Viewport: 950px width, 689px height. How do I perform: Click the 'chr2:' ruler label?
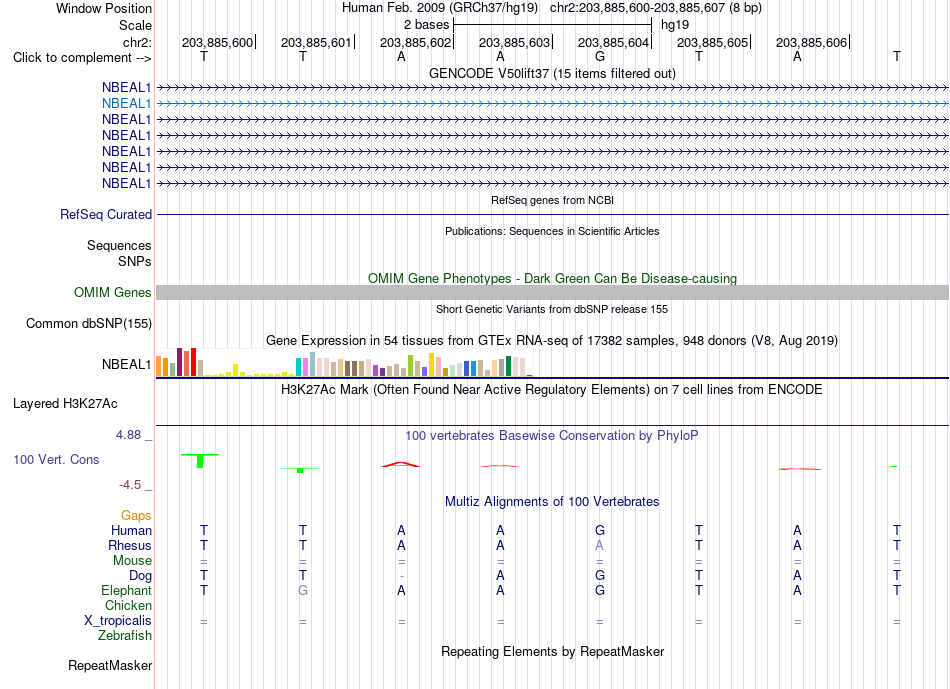137,42
